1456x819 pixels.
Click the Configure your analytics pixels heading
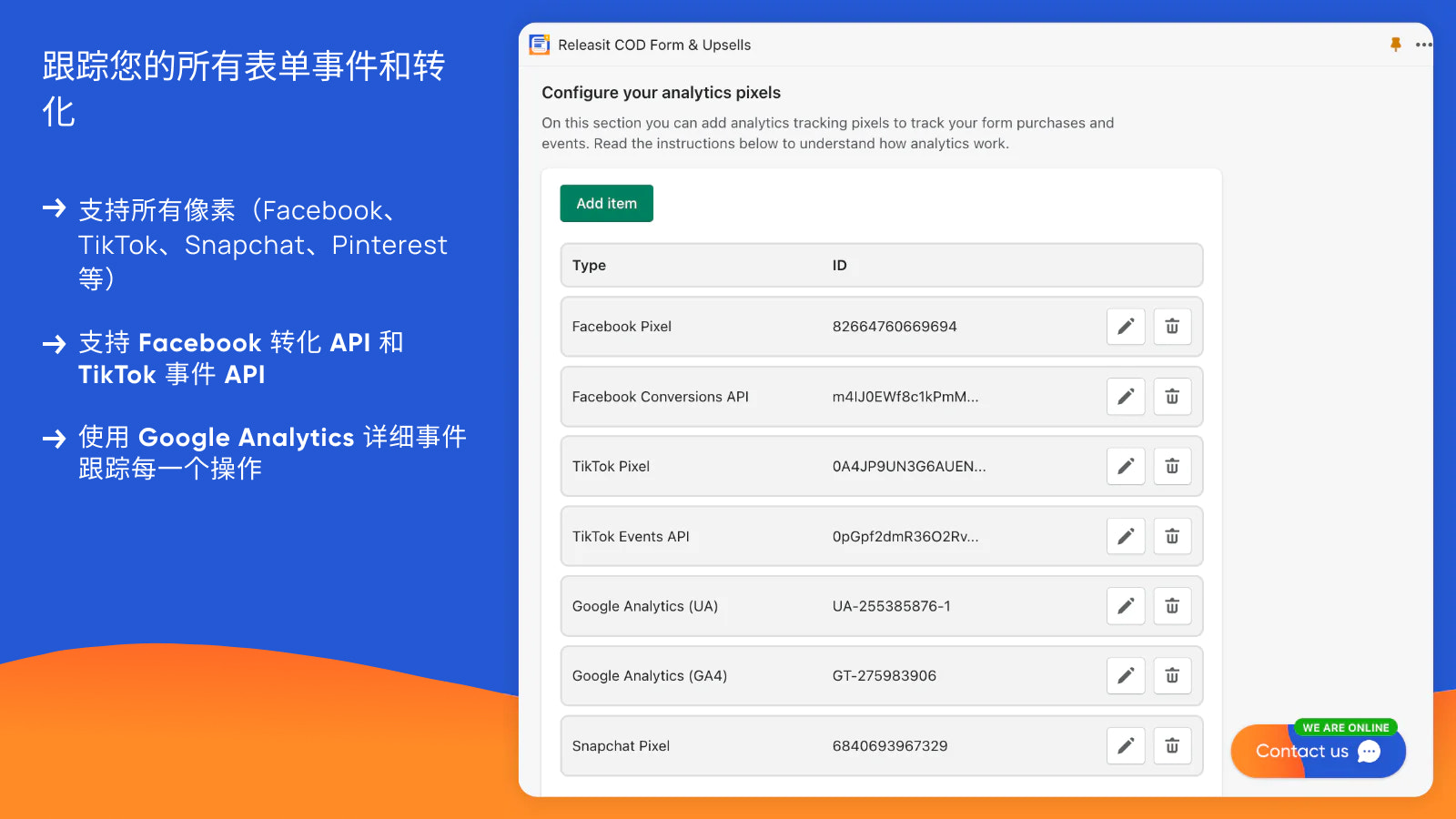pos(662,93)
